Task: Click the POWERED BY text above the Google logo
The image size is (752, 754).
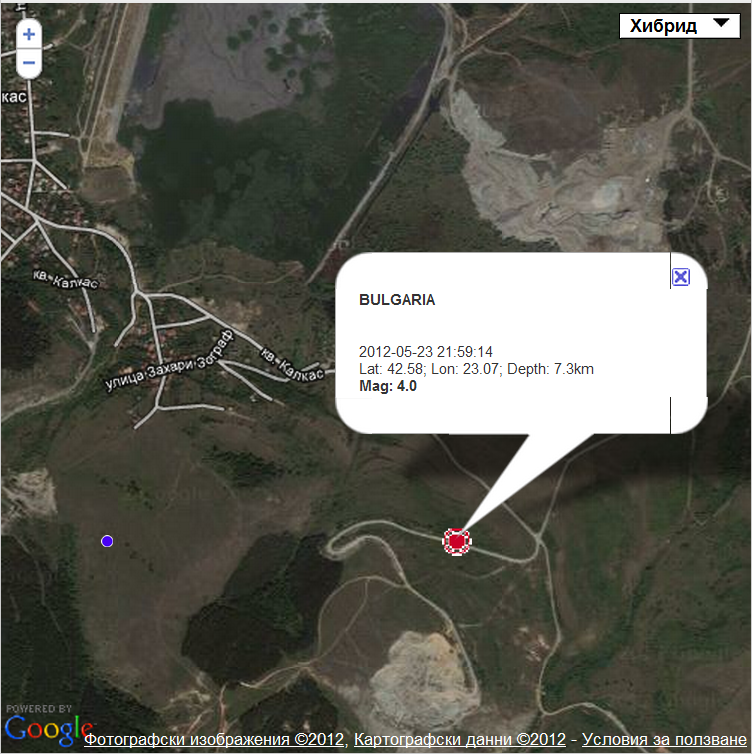Action: 39,709
